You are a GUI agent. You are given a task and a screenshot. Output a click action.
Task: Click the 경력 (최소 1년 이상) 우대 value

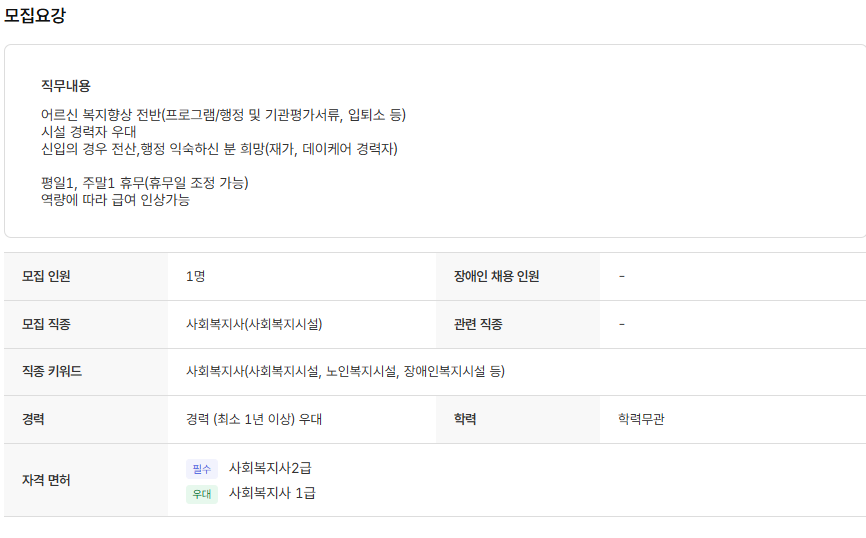(x=254, y=419)
